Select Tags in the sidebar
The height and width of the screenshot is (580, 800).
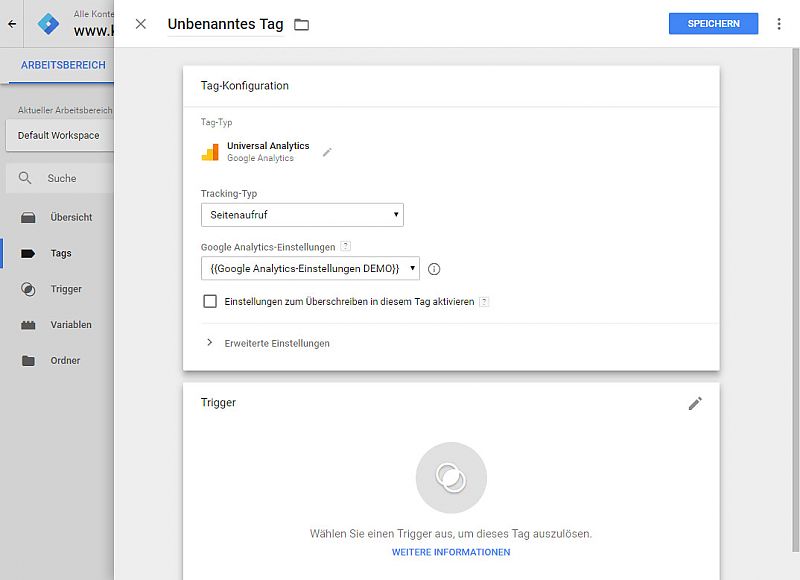click(61, 253)
